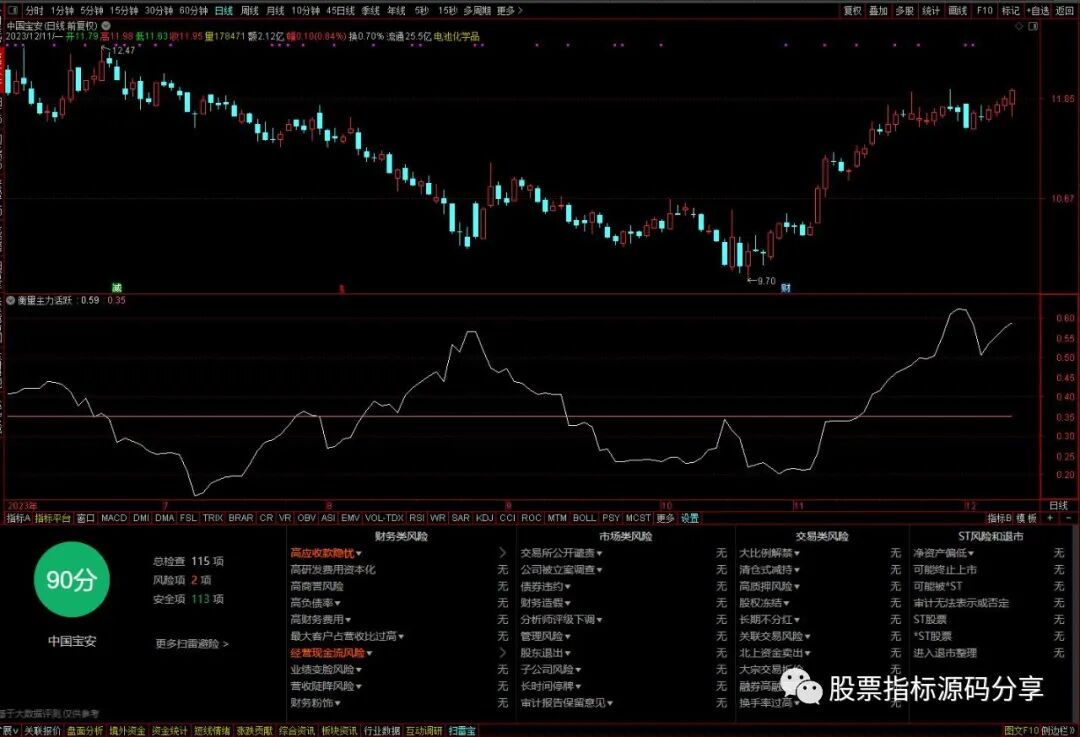Expand 净资产偏低 dropdown
The width and height of the screenshot is (1080, 737).
click(971, 554)
